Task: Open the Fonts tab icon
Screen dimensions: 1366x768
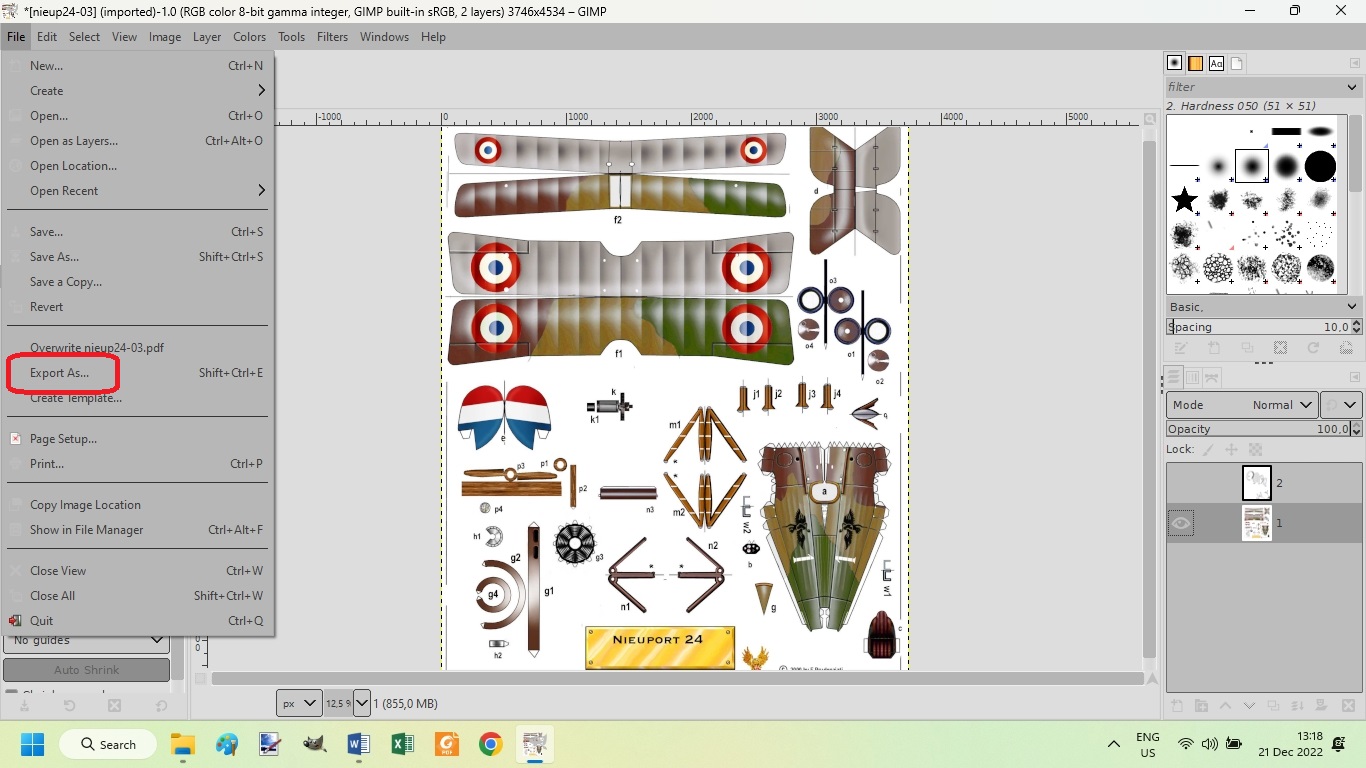Action: [x=1216, y=63]
